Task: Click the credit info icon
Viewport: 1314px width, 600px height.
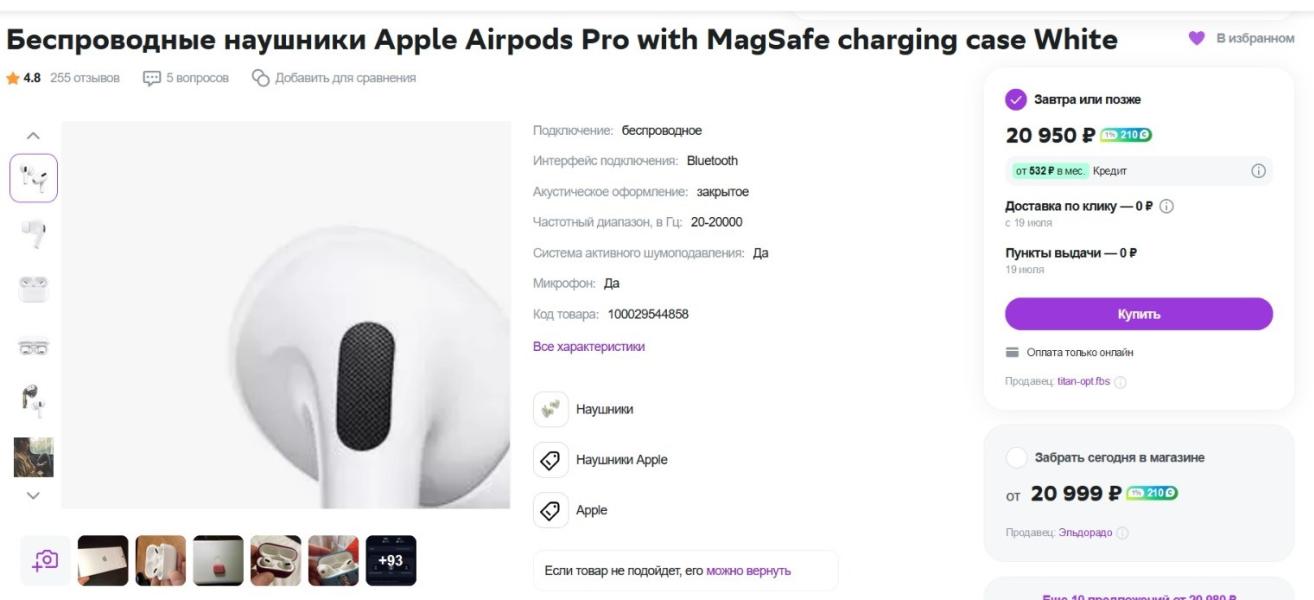Action: pos(1258,171)
